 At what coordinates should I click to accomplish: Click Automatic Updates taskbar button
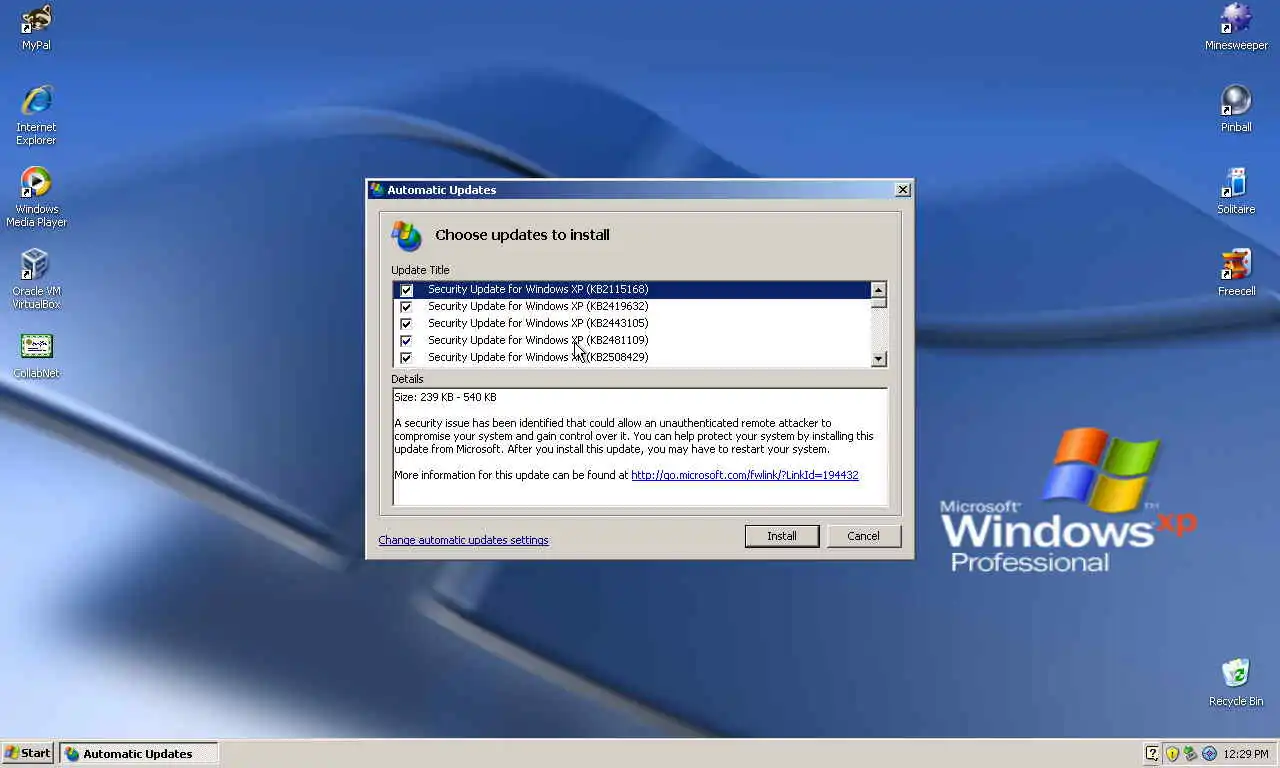pyautogui.click(x=138, y=753)
